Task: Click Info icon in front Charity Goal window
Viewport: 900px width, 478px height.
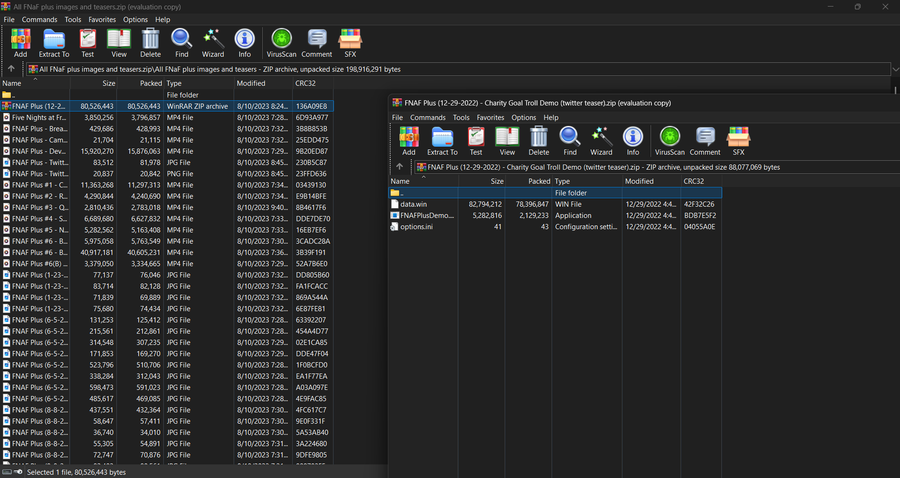Action: pos(633,141)
